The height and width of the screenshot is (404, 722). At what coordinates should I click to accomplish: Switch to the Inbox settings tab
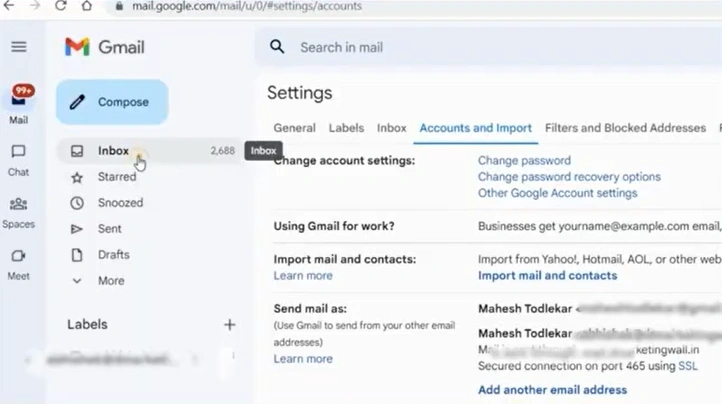[x=391, y=128]
